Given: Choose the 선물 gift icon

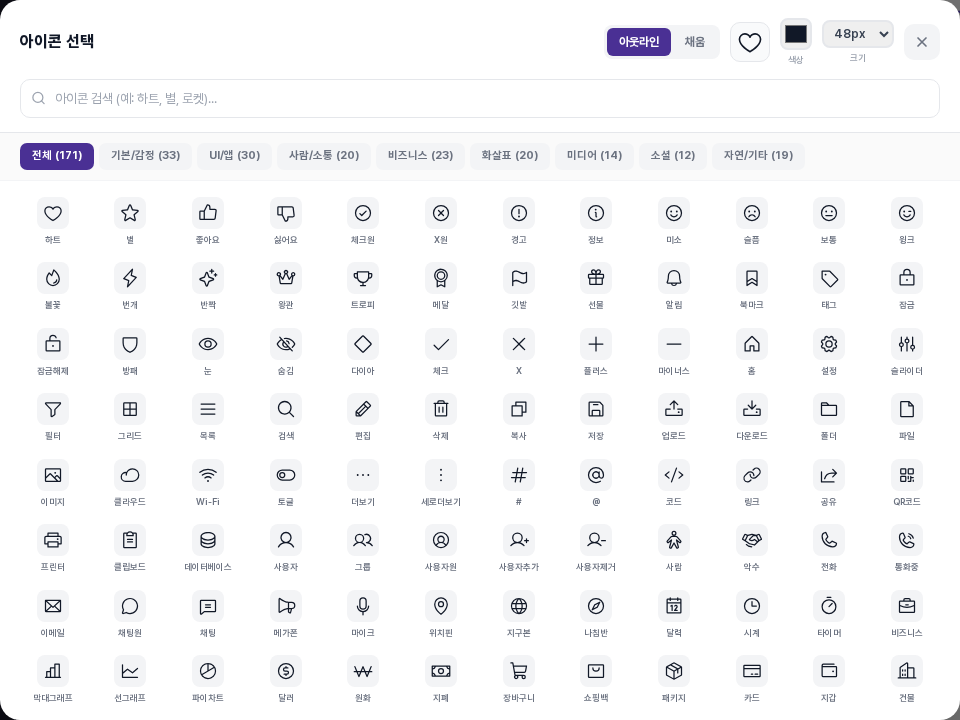Looking at the screenshot, I should 596,279.
